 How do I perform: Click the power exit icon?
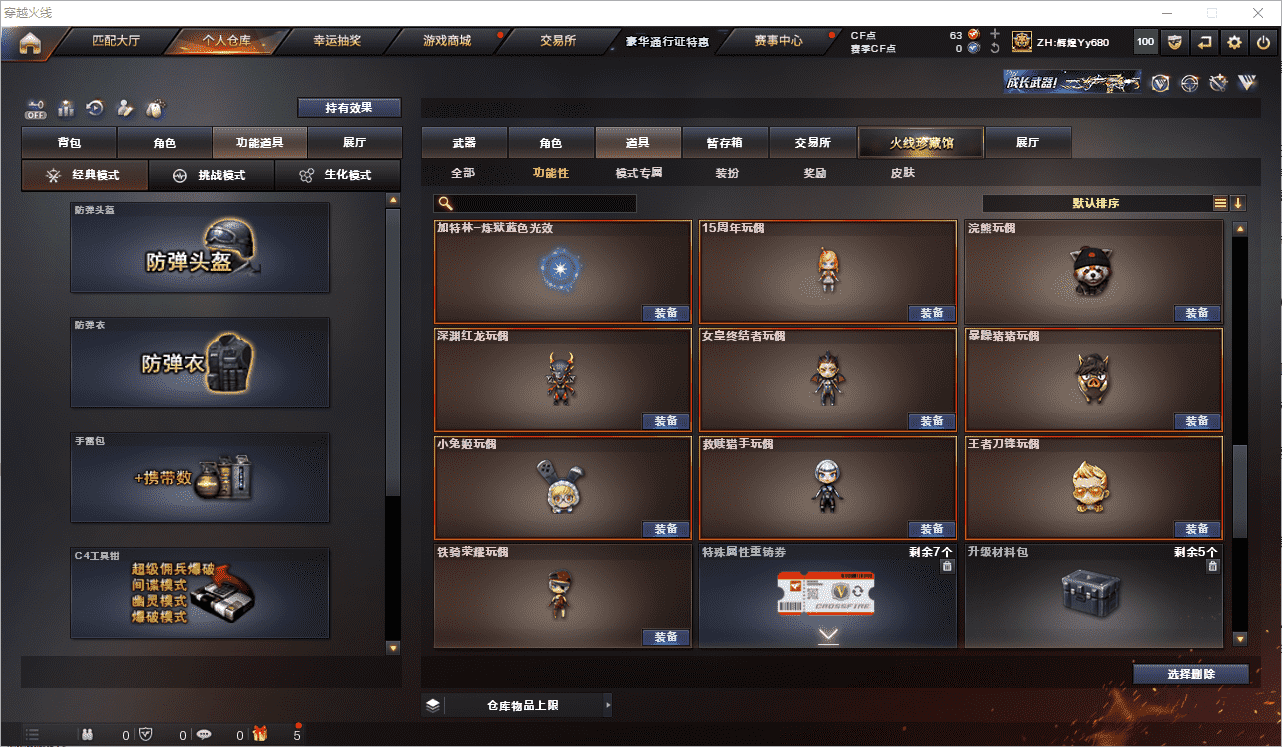pos(1263,42)
